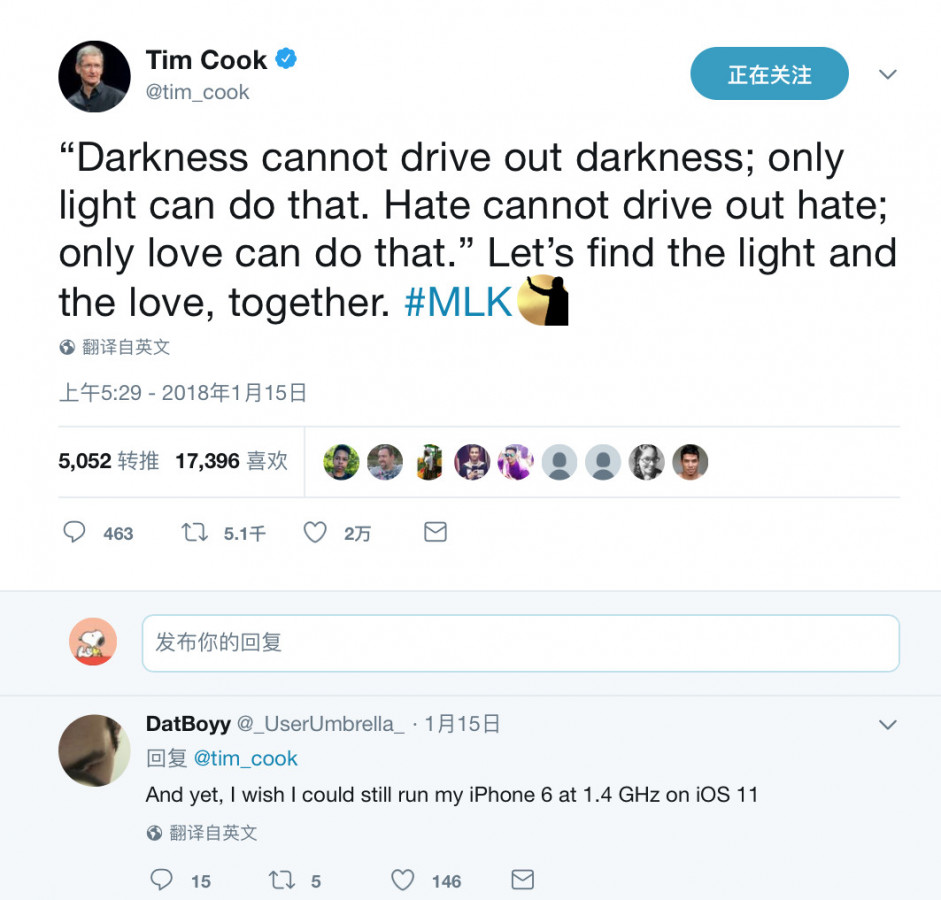941x900 pixels.
Task: Retweet DatBoyy's reply via the icon with 5
Action: pyautogui.click(x=281, y=880)
